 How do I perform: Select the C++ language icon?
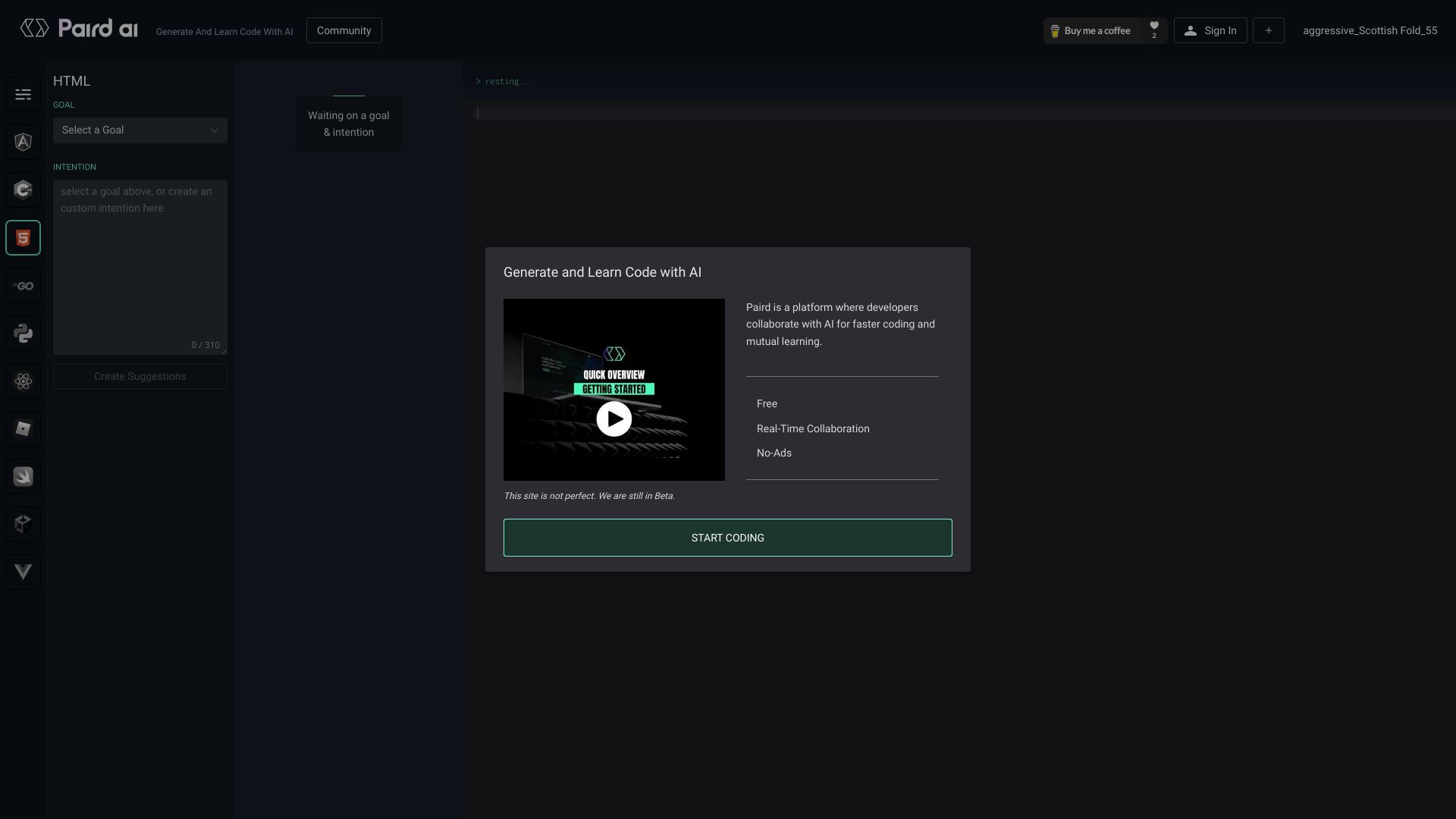[23, 190]
